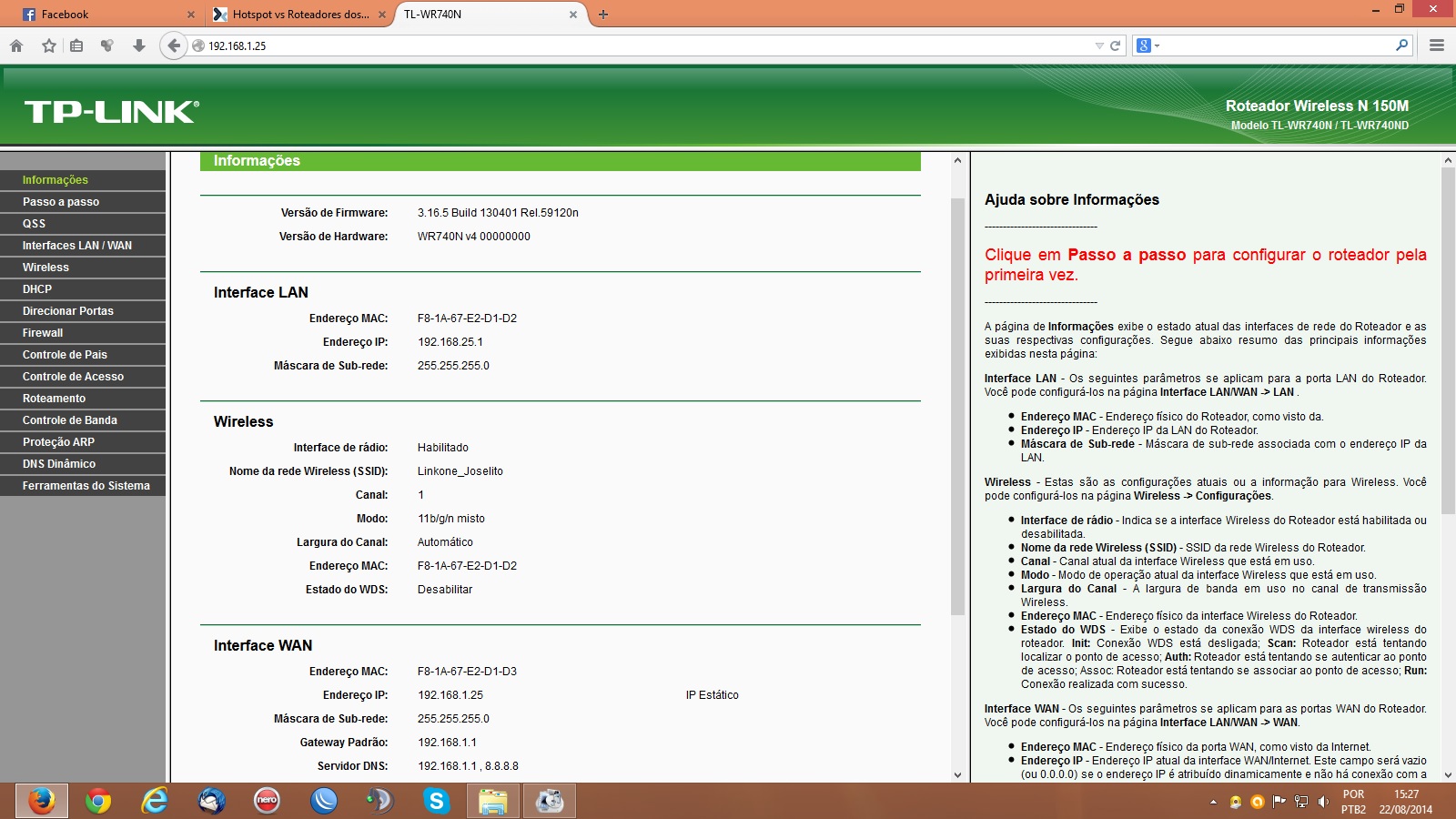Image resolution: width=1456 pixels, height=819 pixels.
Task: Open the Informações menu item
Action: coord(83,180)
